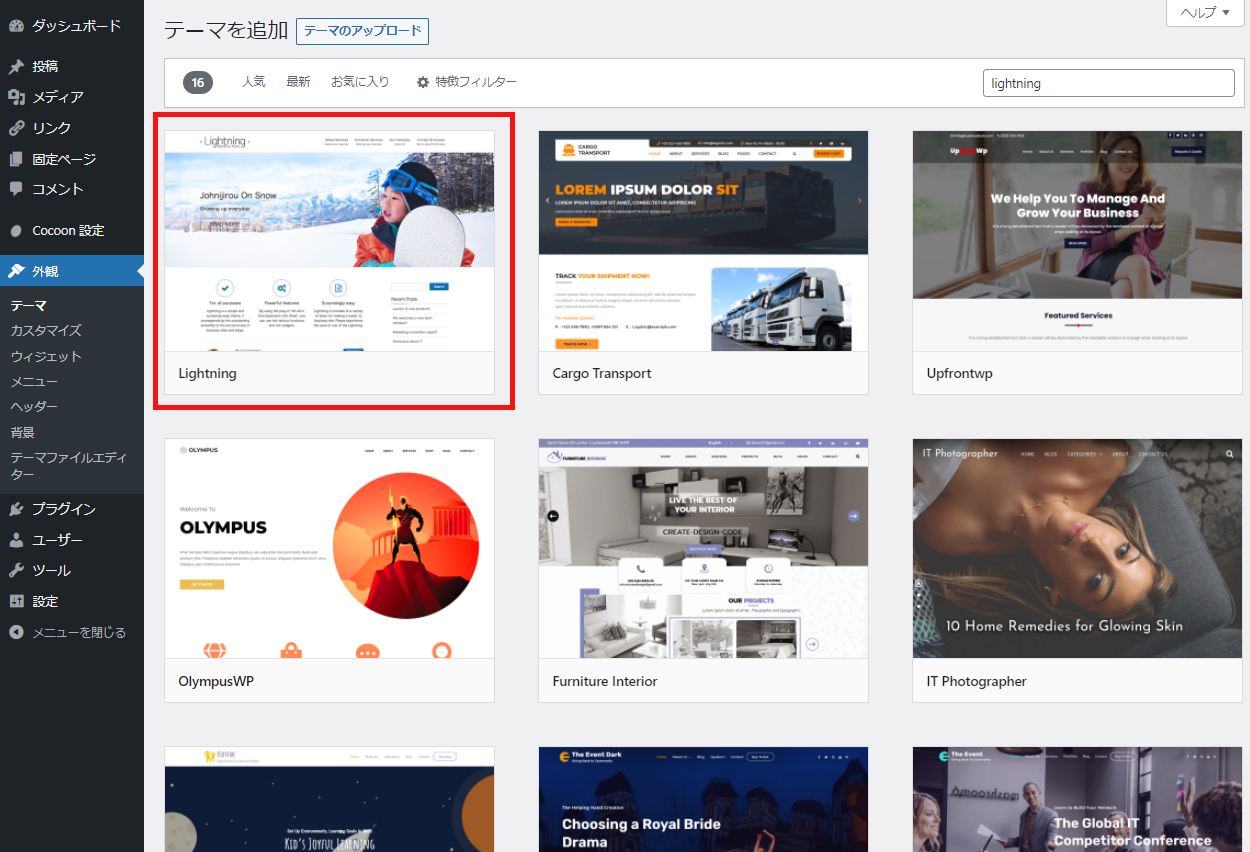Switch to the 人気 filter tab
This screenshot has height=852, width=1250.
(x=253, y=81)
